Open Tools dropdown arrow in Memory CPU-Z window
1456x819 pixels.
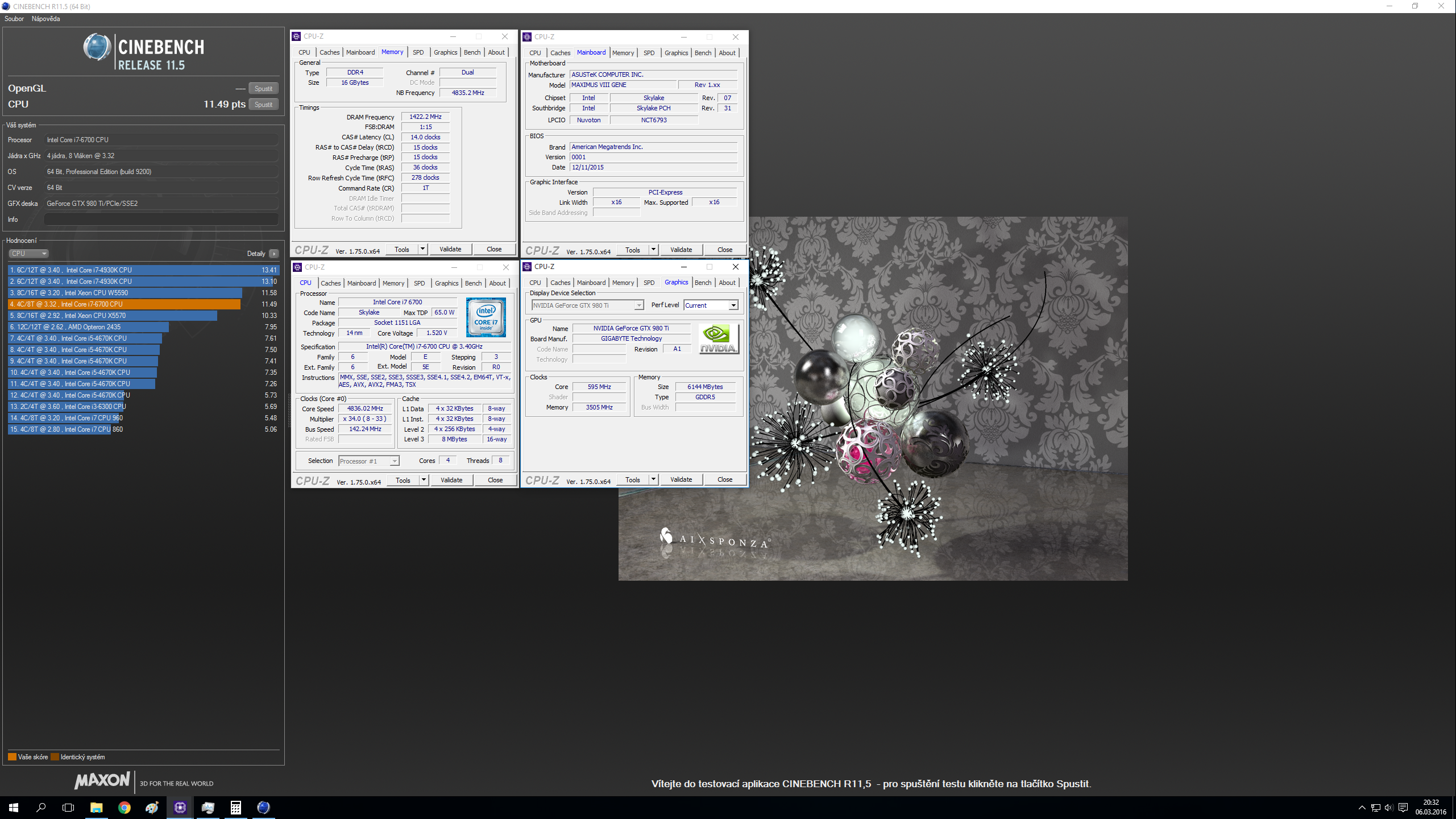coord(422,249)
